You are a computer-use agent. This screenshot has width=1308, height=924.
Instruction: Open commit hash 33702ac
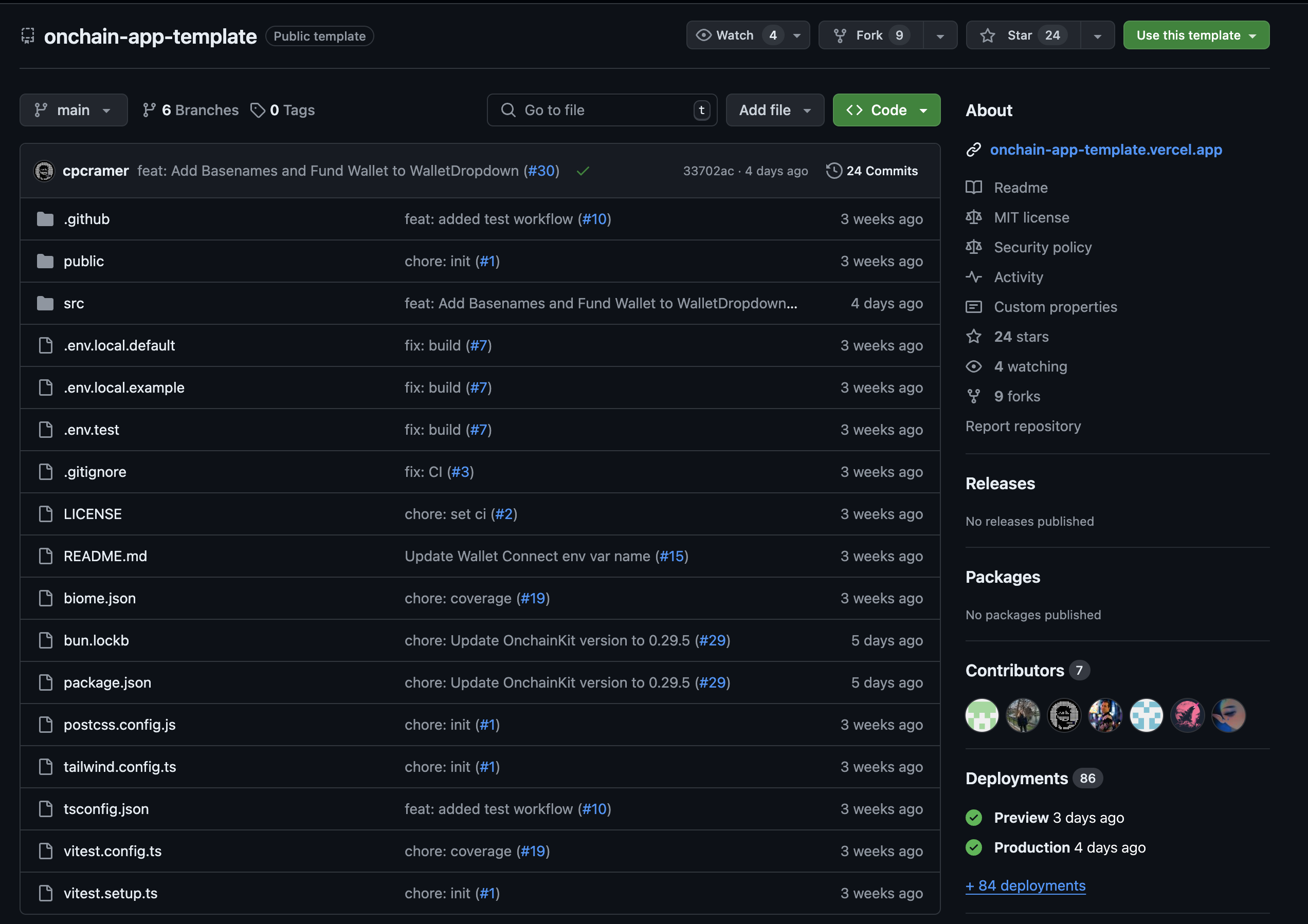click(x=708, y=171)
